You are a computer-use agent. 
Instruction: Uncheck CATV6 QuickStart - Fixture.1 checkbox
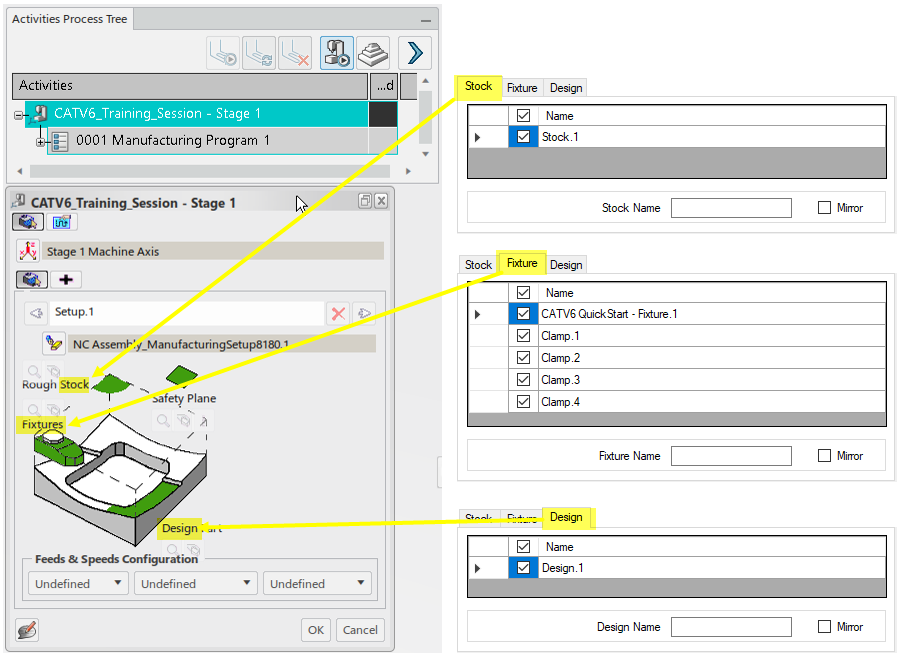click(x=523, y=314)
